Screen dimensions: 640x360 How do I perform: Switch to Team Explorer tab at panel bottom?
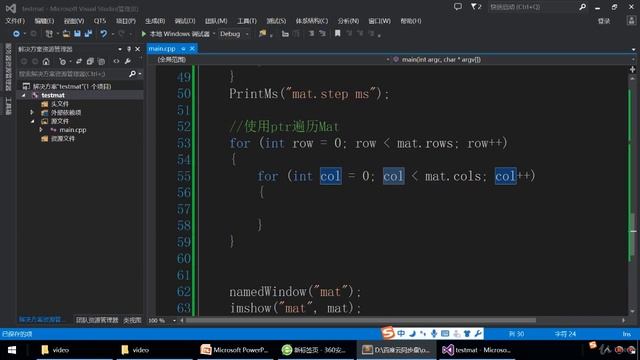point(97,320)
